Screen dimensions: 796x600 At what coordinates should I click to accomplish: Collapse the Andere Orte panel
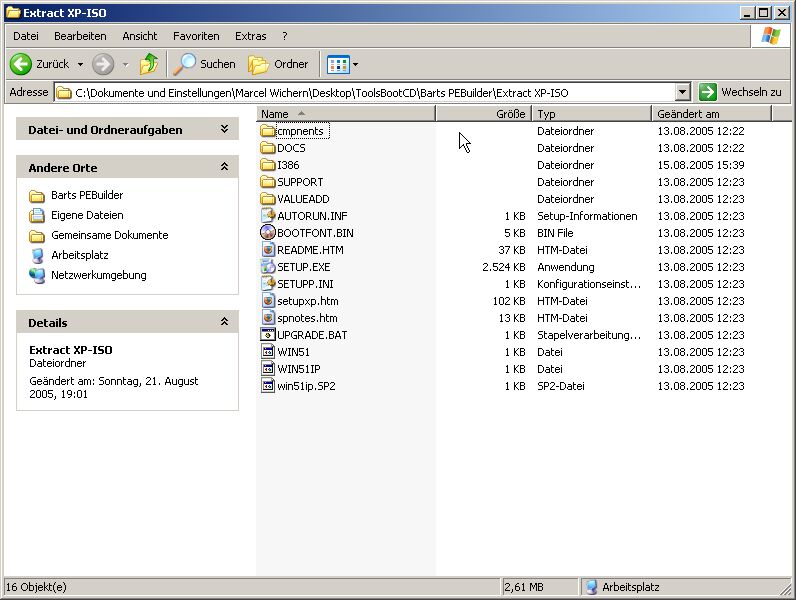click(224, 167)
